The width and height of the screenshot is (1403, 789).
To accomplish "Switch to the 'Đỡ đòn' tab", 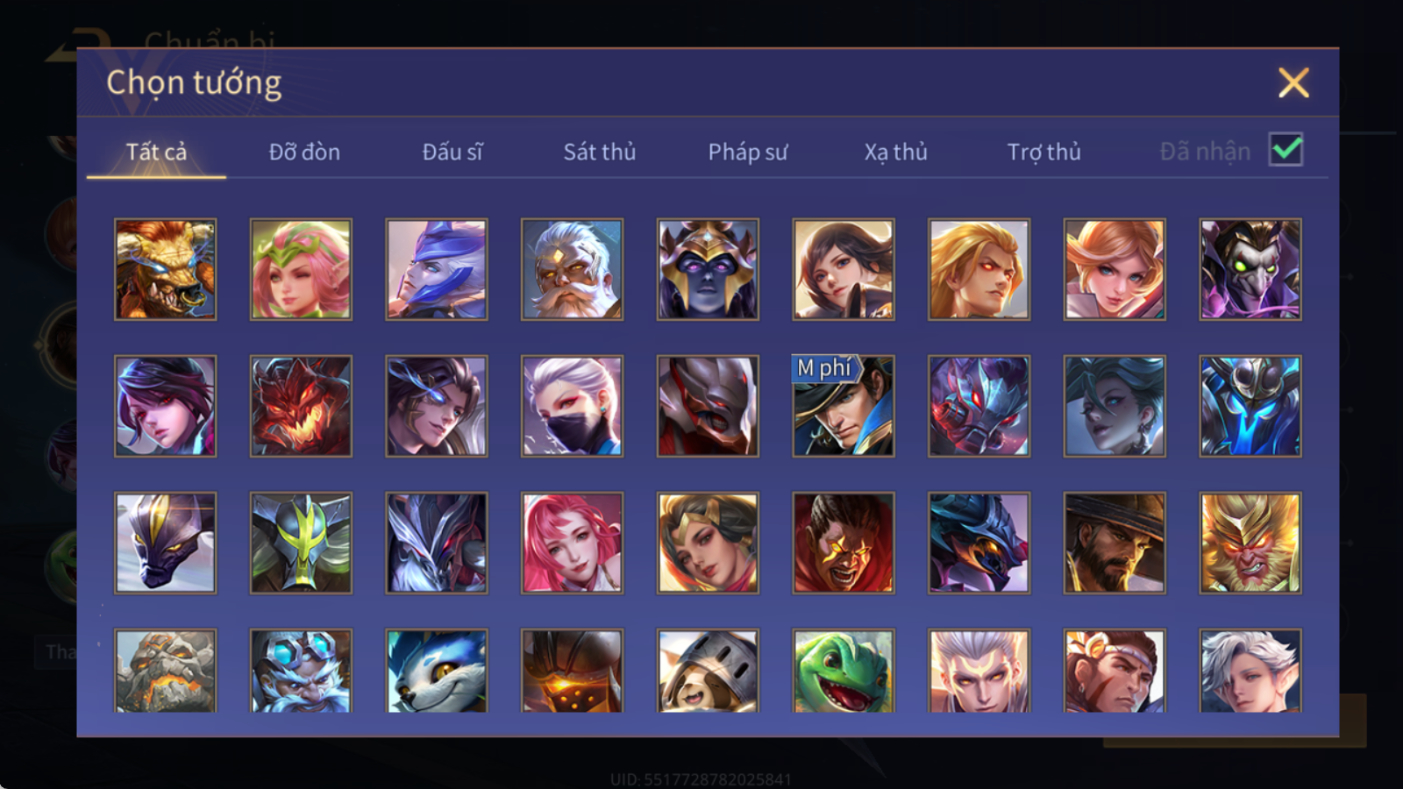I will point(304,152).
